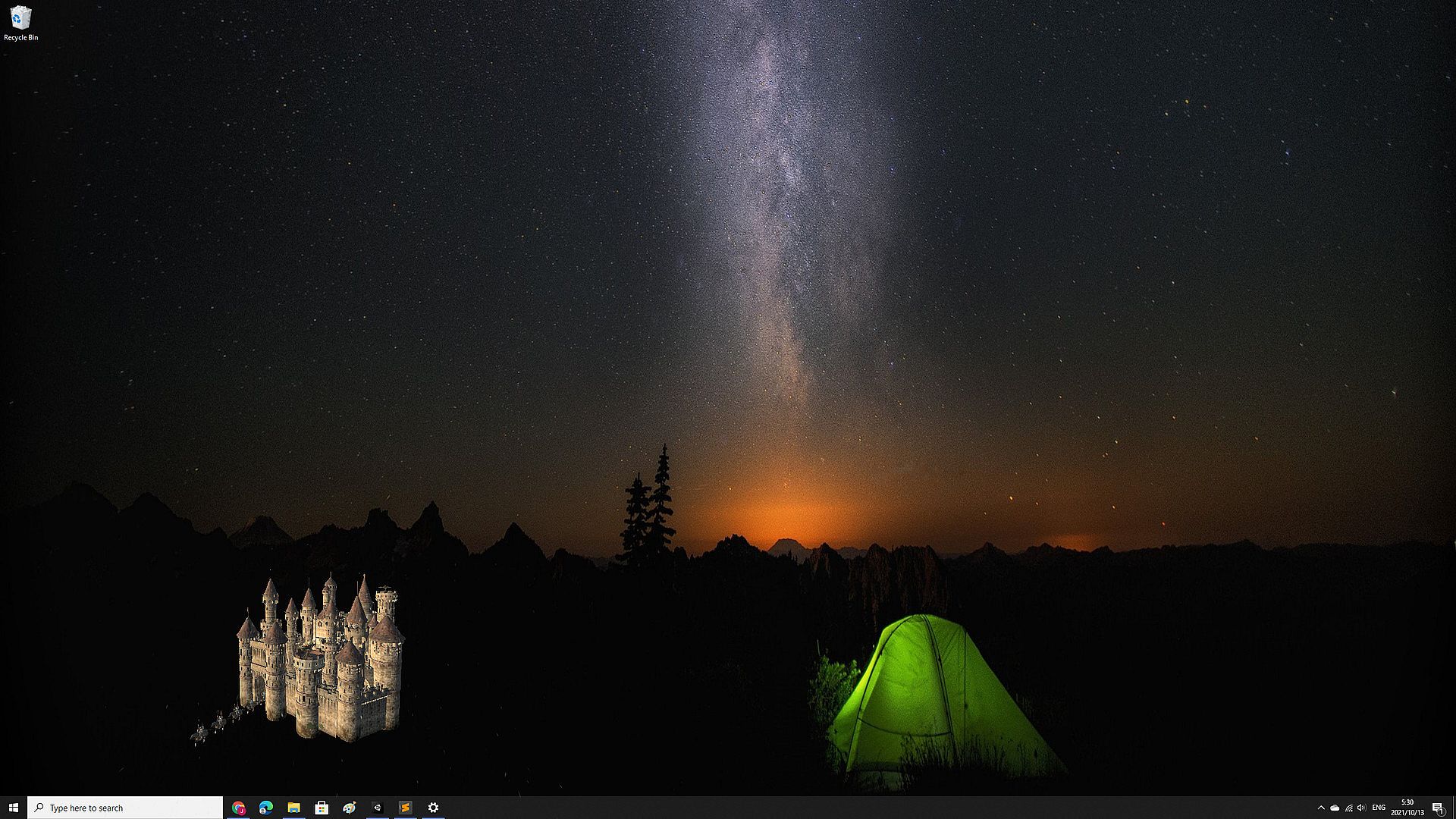The width and height of the screenshot is (1456, 819).
Task: Switch to Sublime Text on the taskbar
Action: click(x=405, y=808)
